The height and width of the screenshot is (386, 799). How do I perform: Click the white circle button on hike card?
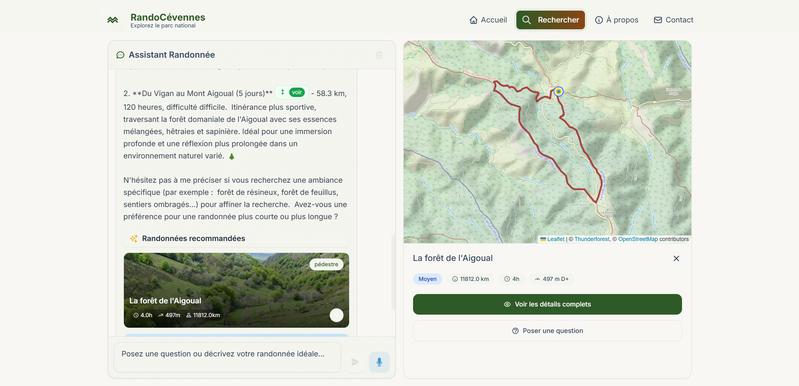(336, 315)
